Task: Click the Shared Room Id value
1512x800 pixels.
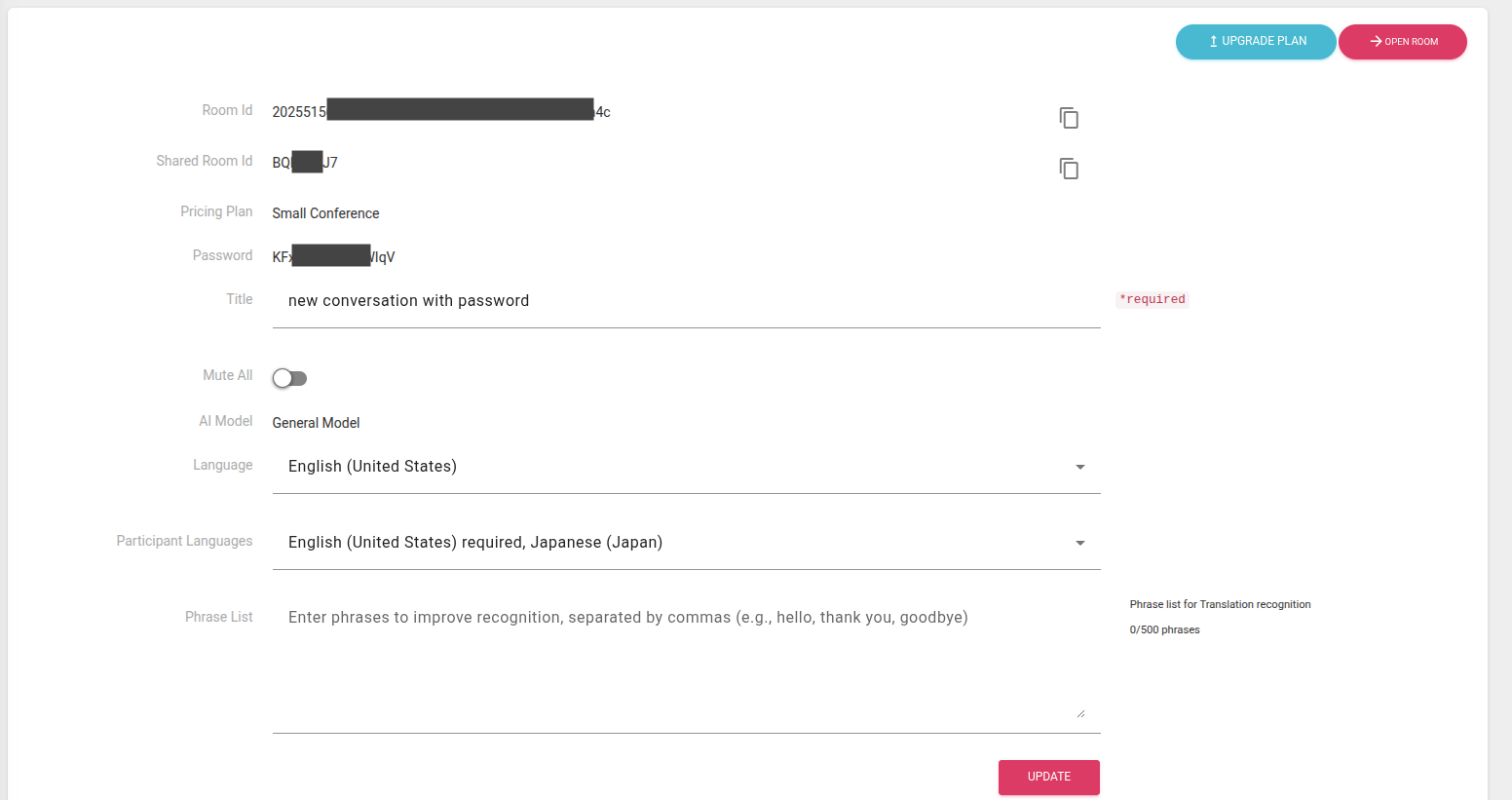Action: [305, 163]
